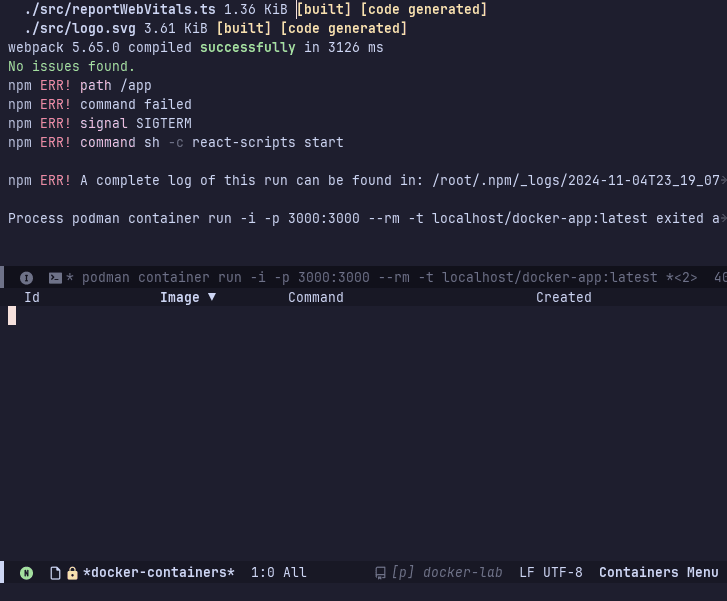Select the *docker-containers* buffer name
Image resolution: width=727 pixels, height=601 pixels.
[x=159, y=573]
